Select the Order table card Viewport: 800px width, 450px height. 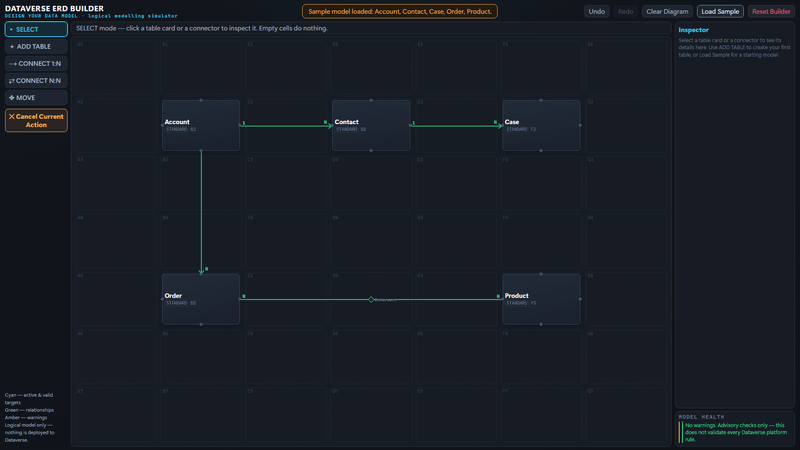(201, 299)
